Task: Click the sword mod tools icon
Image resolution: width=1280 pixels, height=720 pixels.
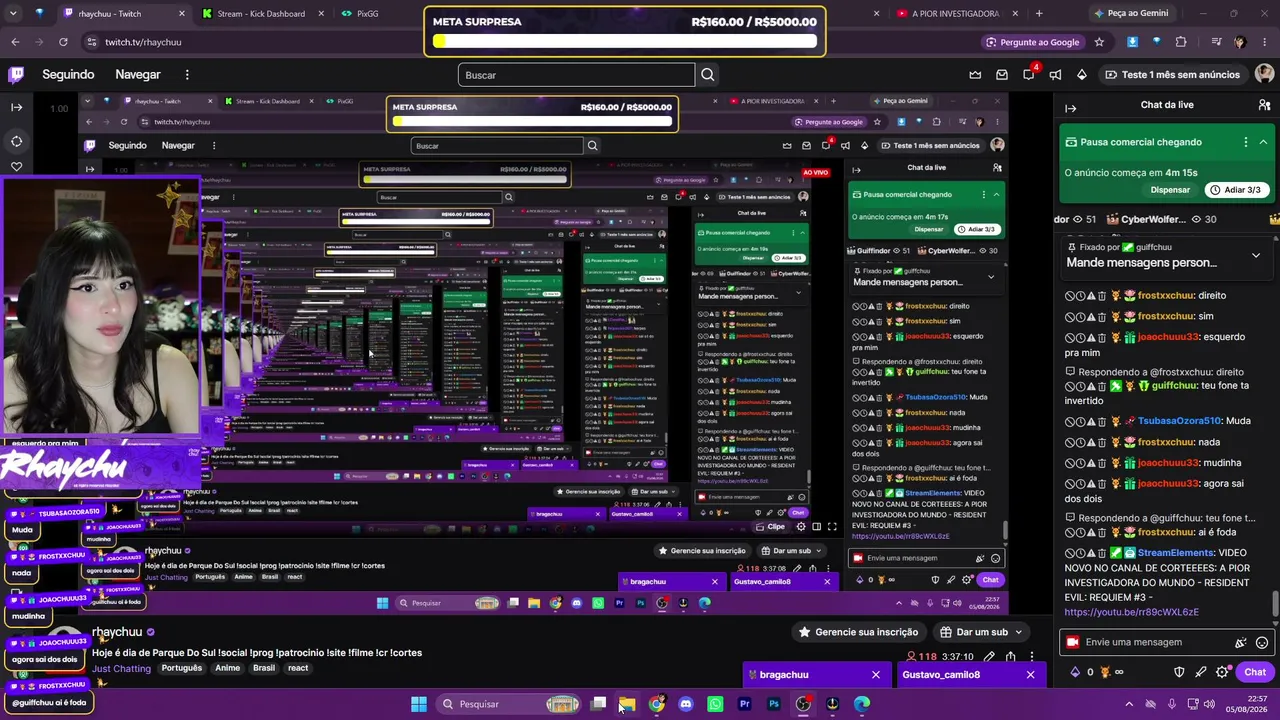Action: 1201,672
